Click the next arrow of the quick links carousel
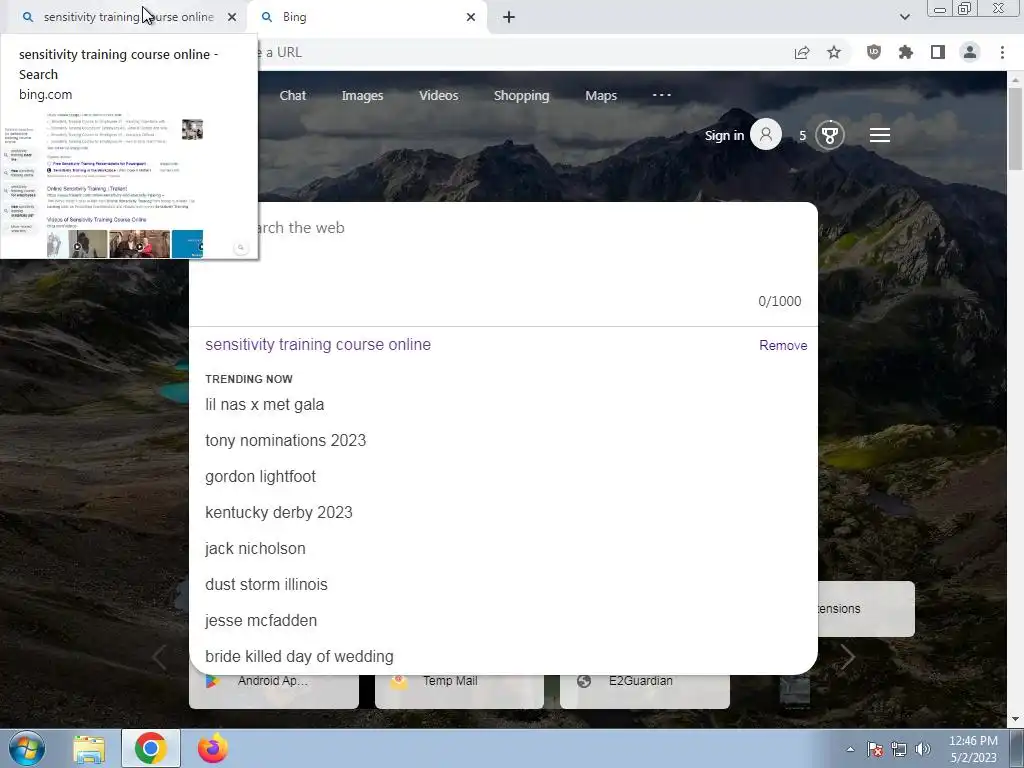 point(847,657)
